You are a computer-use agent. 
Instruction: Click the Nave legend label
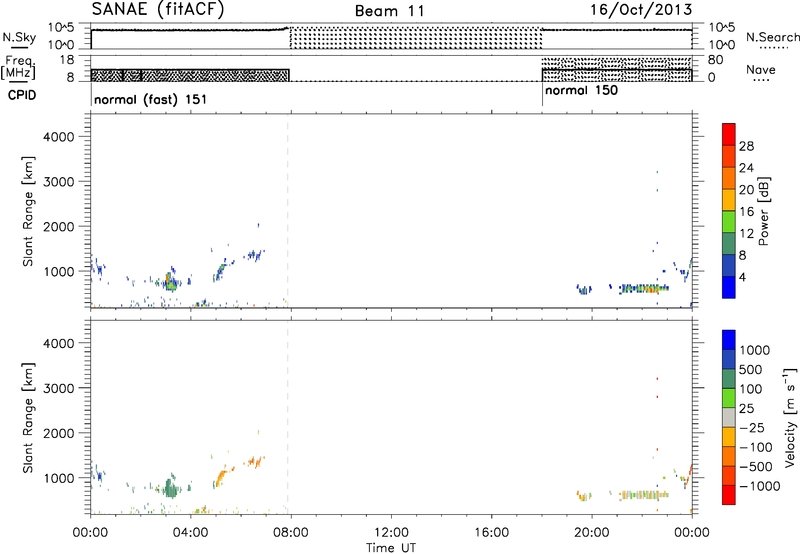761,69
